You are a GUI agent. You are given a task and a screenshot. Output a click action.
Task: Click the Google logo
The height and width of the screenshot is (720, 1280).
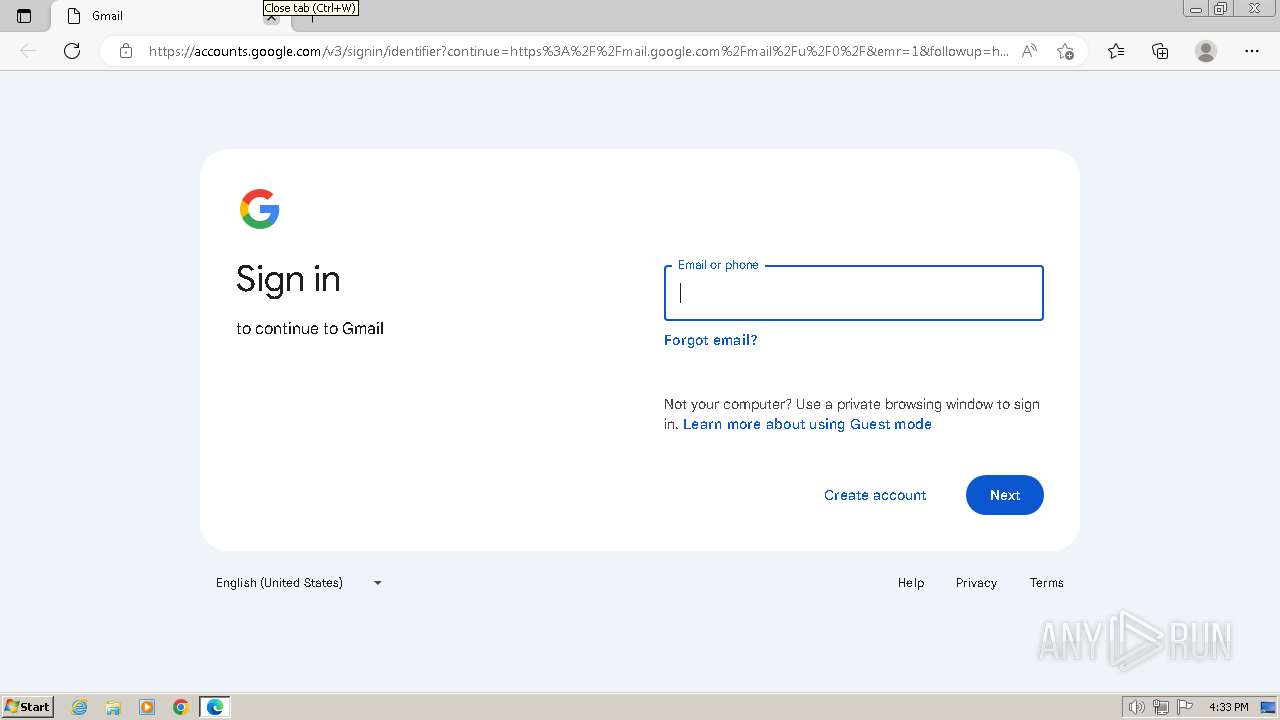(260, 209)
